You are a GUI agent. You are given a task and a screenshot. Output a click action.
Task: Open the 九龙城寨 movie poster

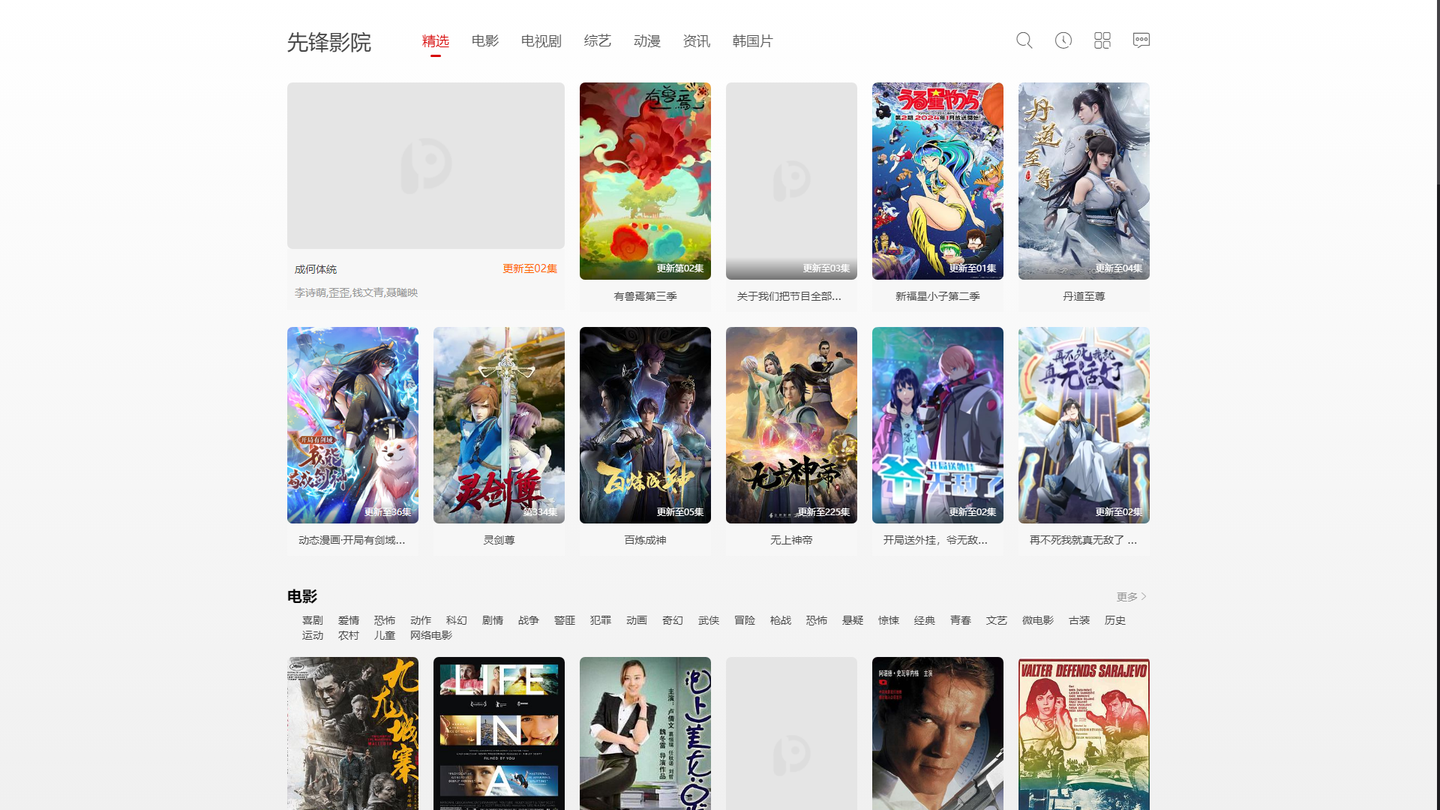pos(353,733)
